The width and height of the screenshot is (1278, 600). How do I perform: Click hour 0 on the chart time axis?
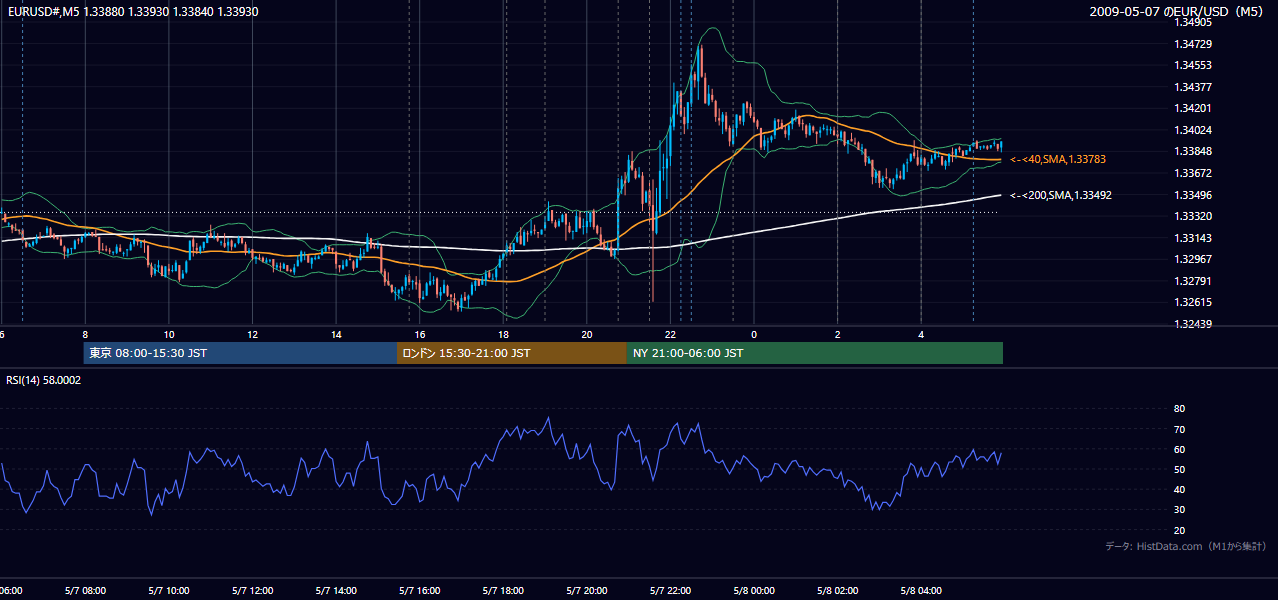point(754,334)
